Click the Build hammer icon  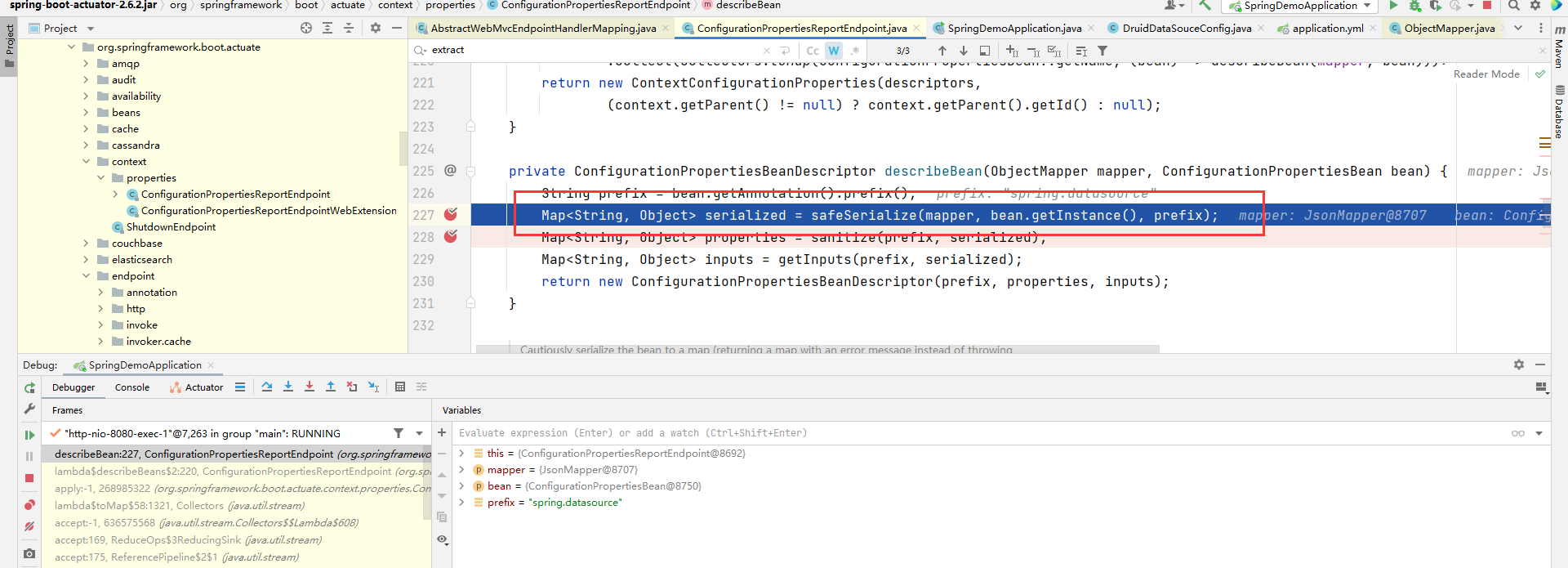coord(1205,5)
